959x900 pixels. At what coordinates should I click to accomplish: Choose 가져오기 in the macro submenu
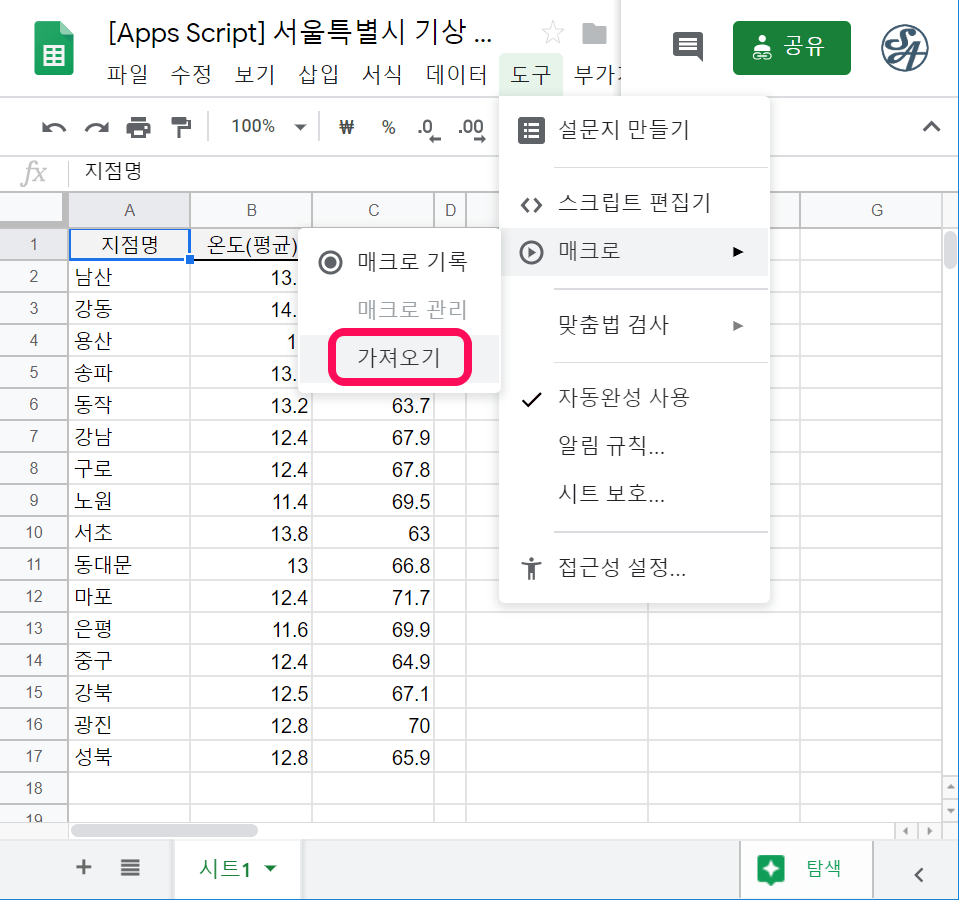click(x=399, y=356)
